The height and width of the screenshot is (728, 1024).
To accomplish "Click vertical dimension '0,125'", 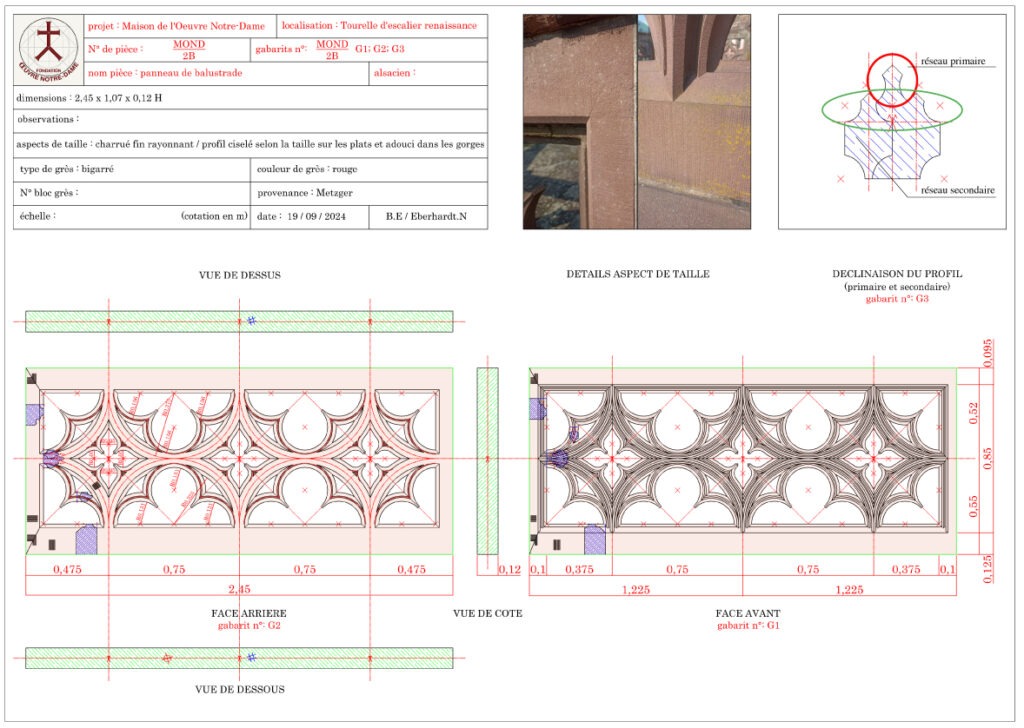I will pos(988,569).
